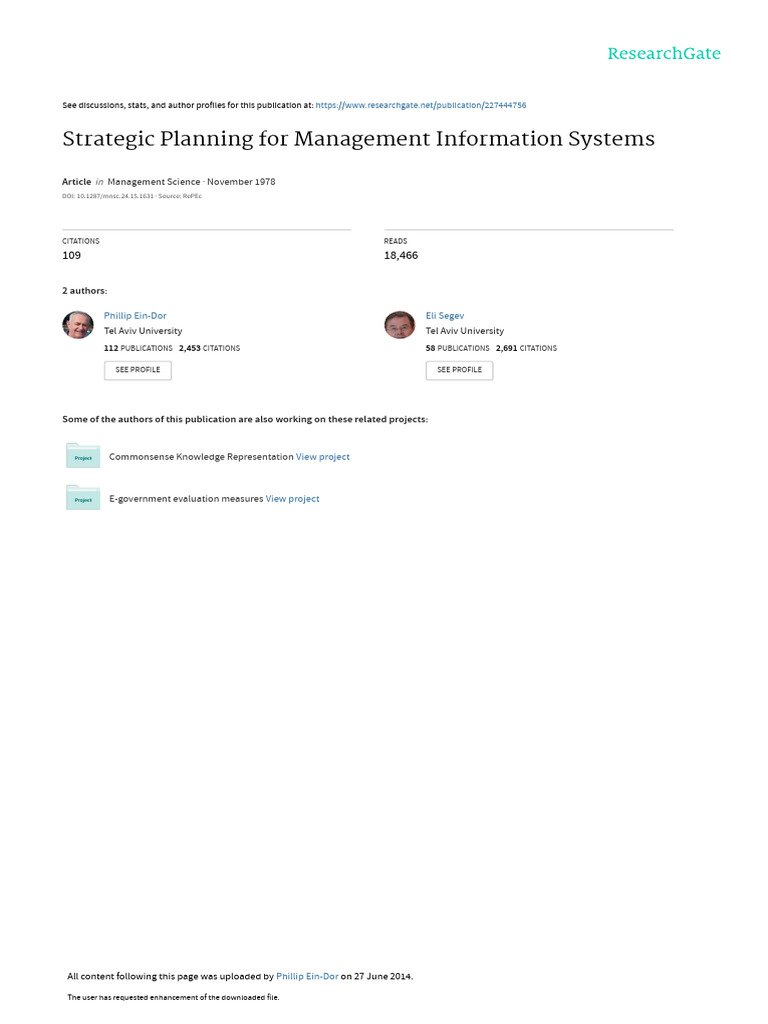
Task: Click SEE PROFILE button under Eli Segev
Action: click(x=459, y=370)
